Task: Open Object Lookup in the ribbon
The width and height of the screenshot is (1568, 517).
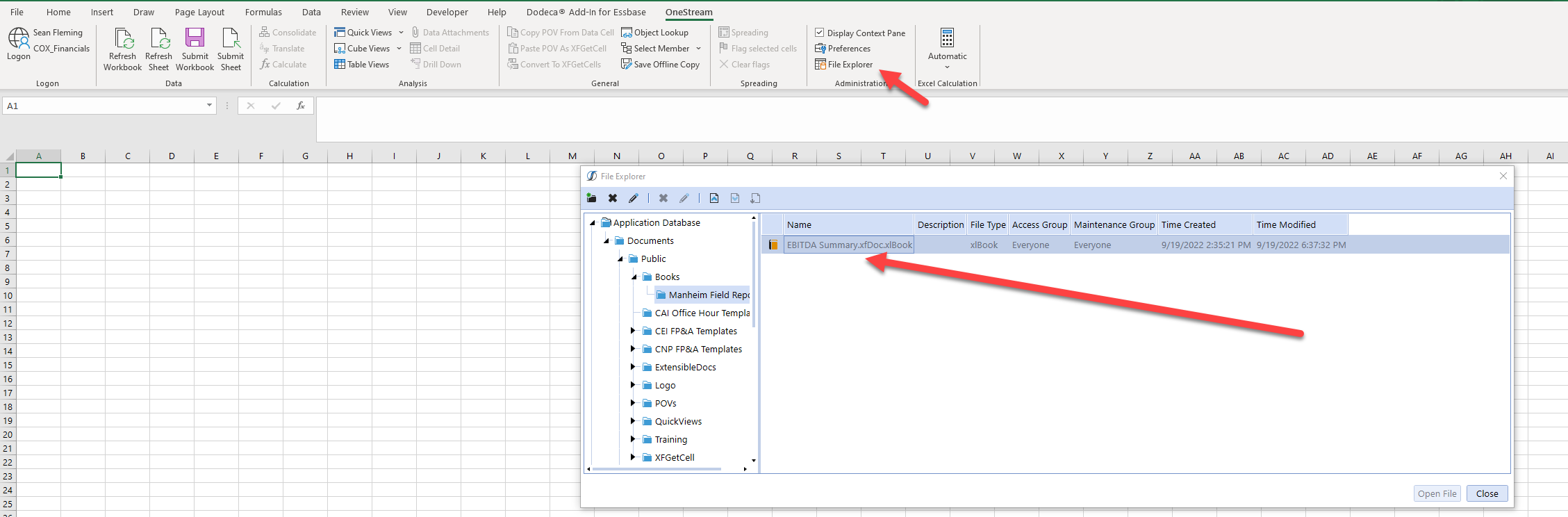Action: point(654,33)
